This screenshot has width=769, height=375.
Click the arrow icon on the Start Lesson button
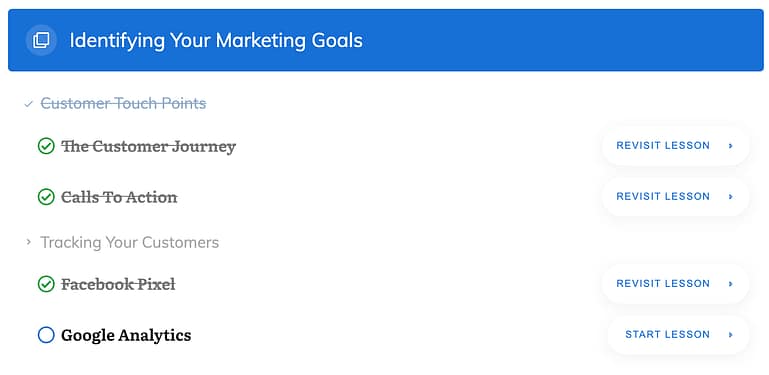click(730, 335)
